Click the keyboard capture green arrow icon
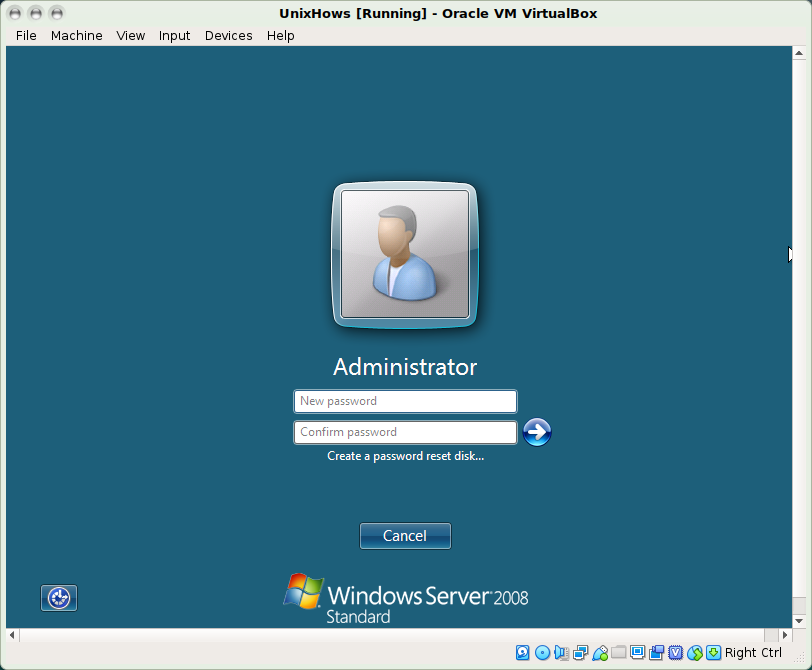This screenshot has width=812, height=670. (x=713, y=652)
